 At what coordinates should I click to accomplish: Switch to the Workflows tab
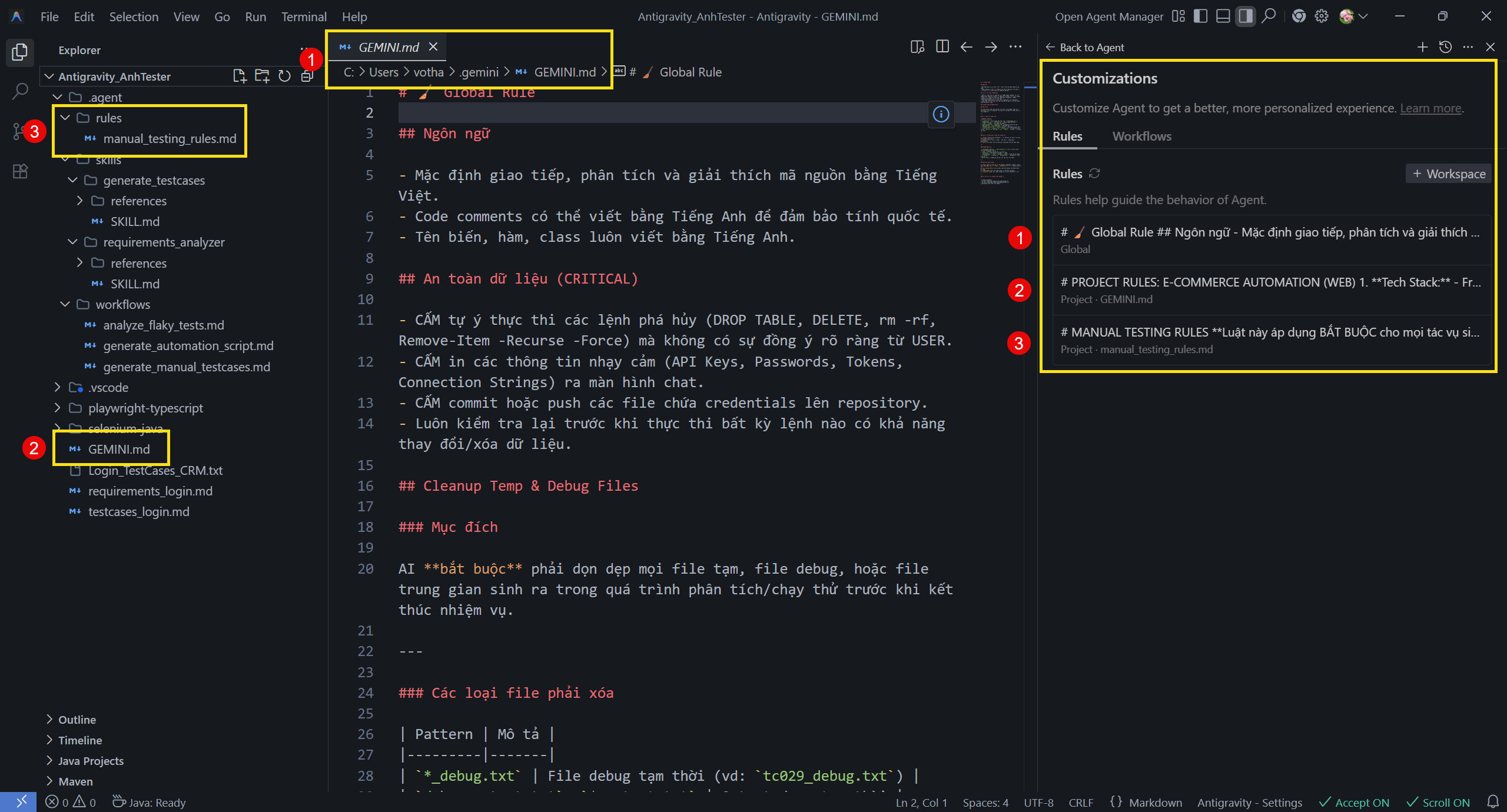point(1141,137)
